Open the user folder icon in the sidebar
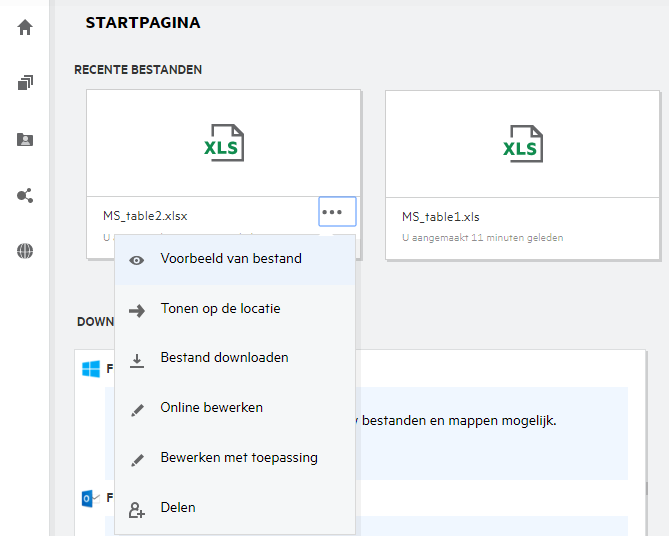Screen dimensions: 669x536 tap(25, 140)
